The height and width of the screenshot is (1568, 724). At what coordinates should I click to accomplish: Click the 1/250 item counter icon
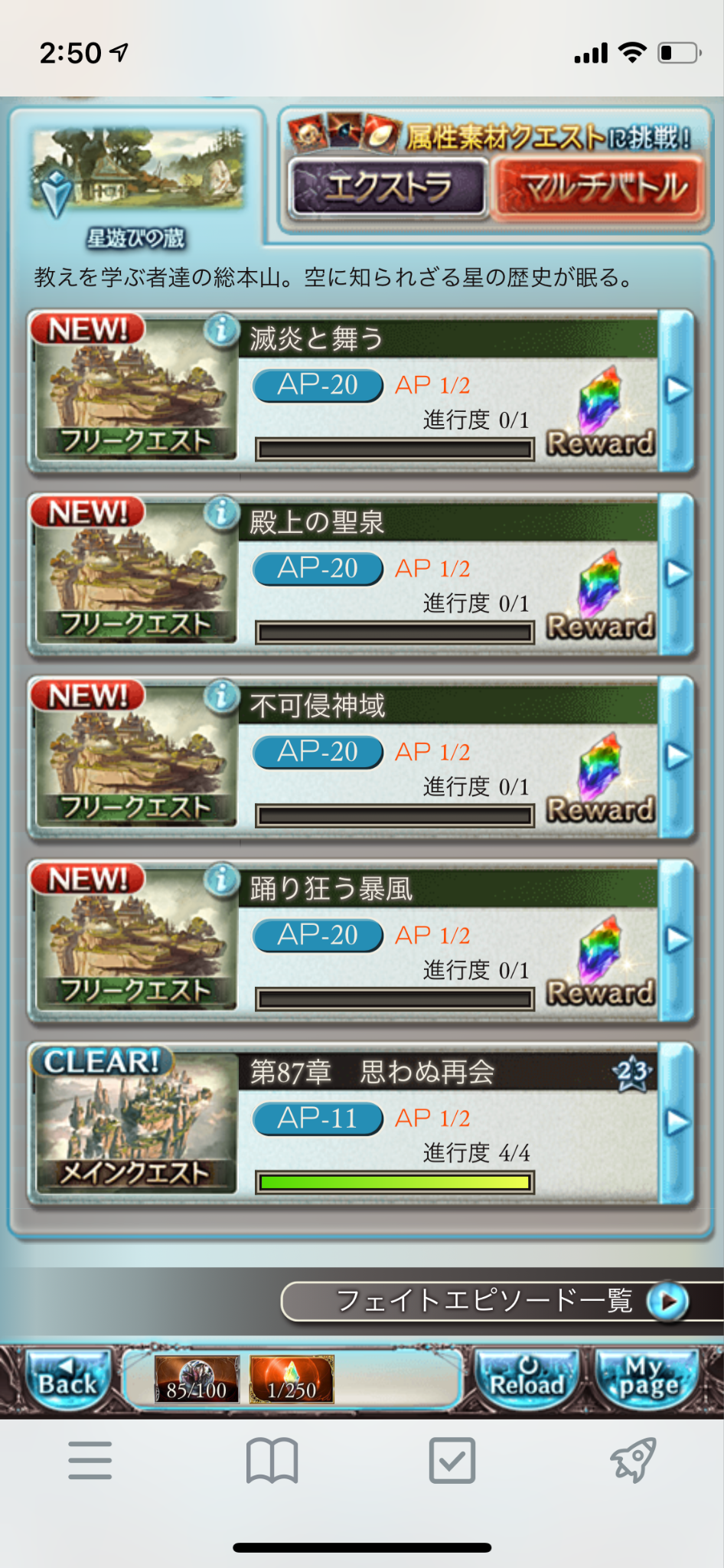coord(292,1379)
